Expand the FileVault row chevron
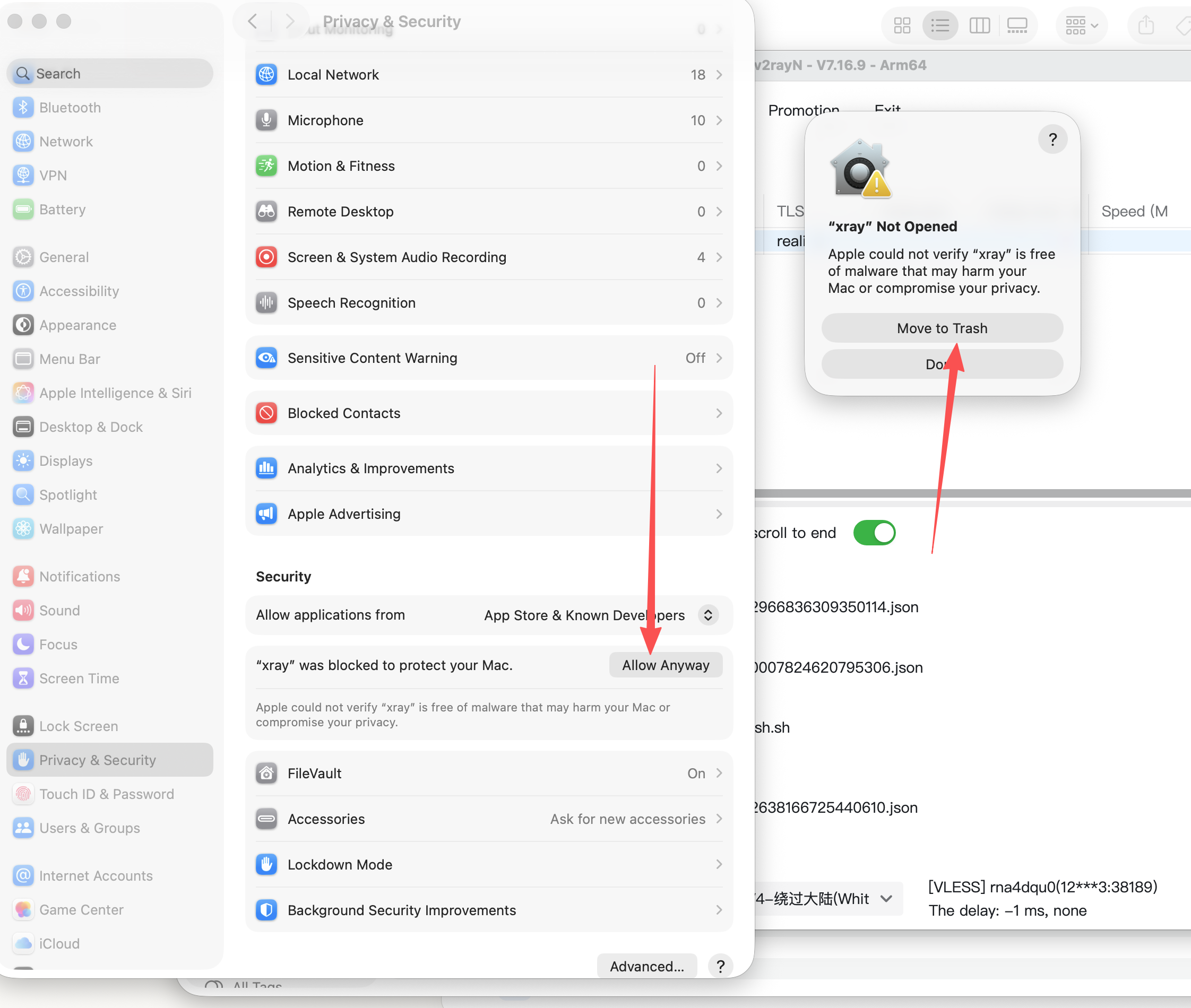Screen dimensions: 1191x1008 pos(719,773)
